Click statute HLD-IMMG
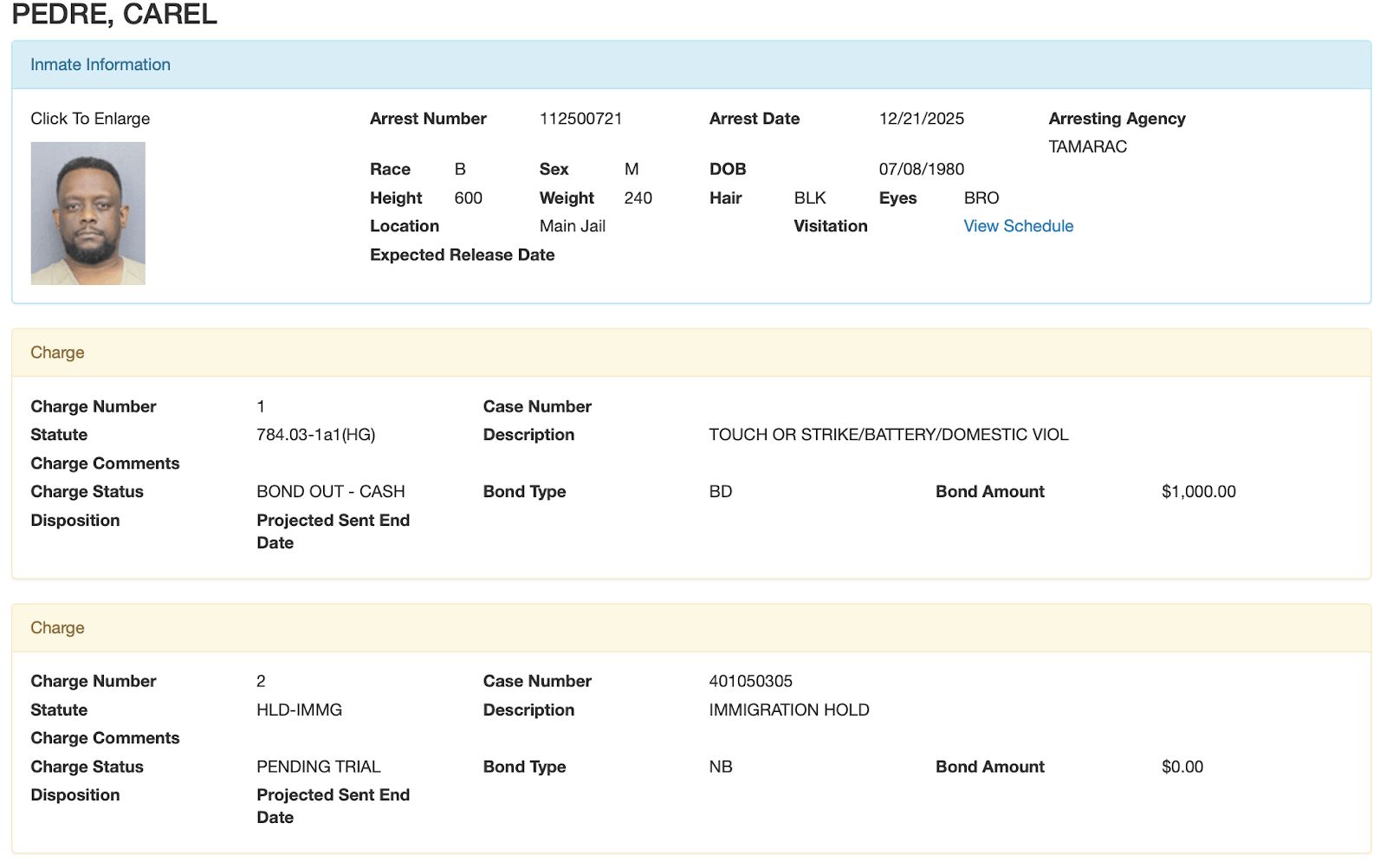This screenshot has width=1386, height=868. [x=299, y=709]
